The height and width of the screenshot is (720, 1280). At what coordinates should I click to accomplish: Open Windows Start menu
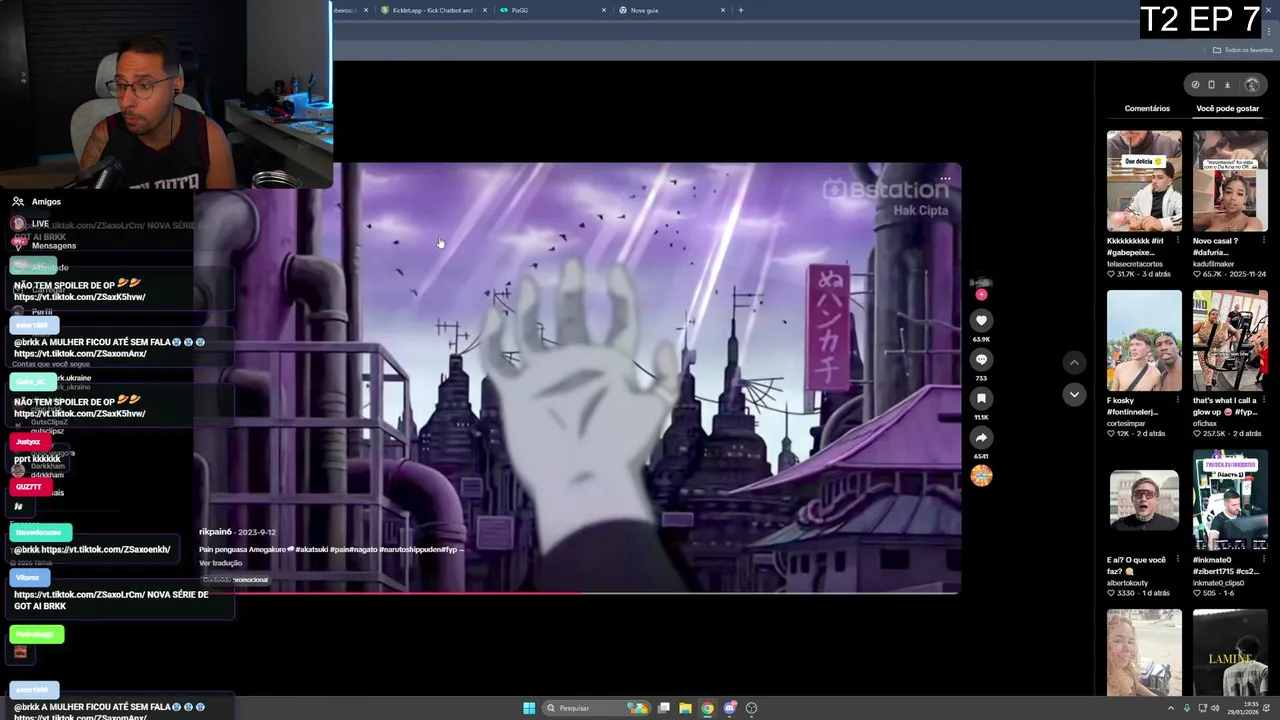pos(529,708)
